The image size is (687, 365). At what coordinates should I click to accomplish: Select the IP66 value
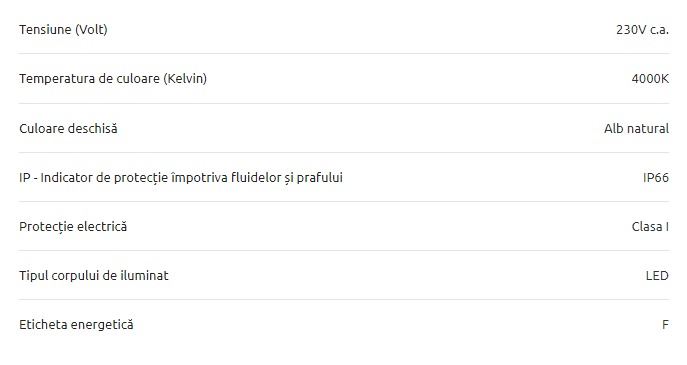pos(656,177)
